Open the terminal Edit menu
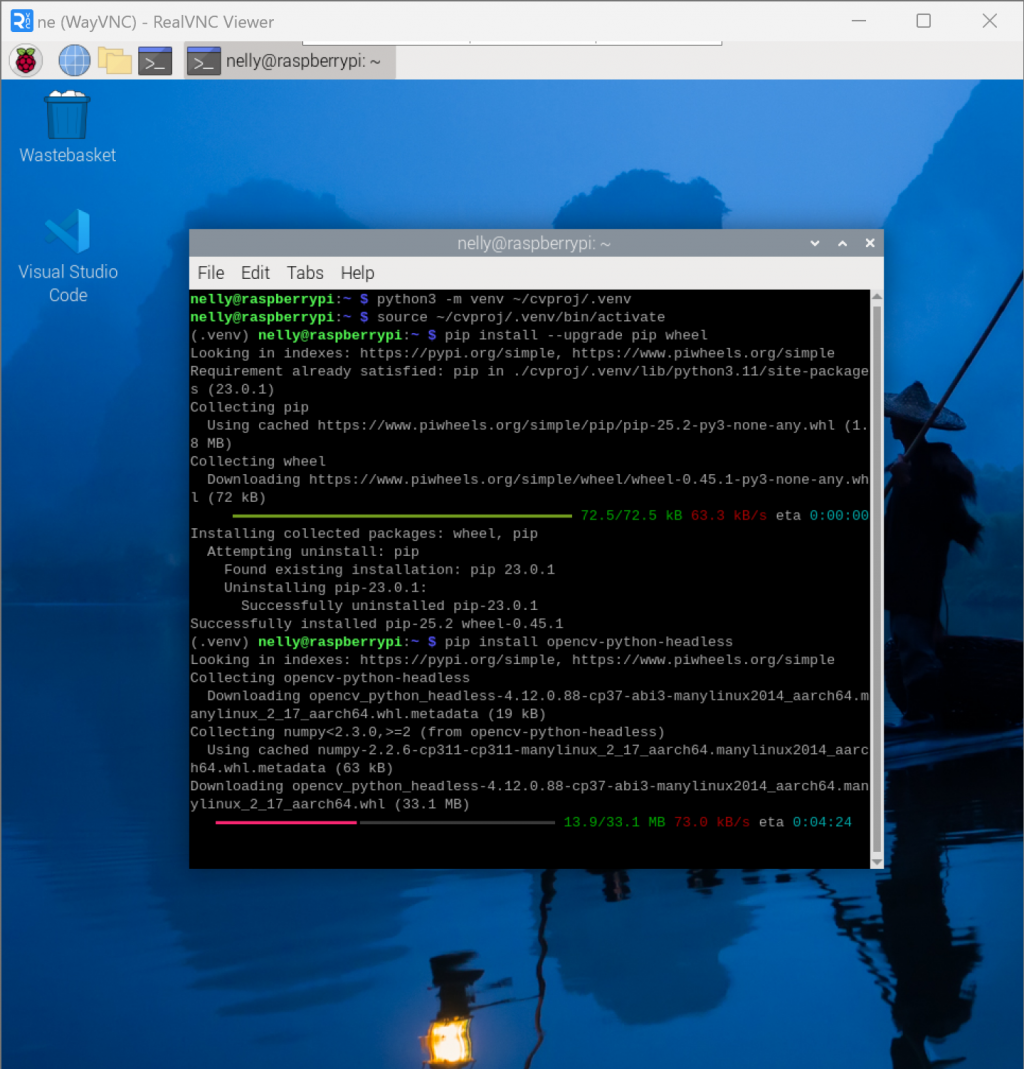Screen dimensions: 1024x1069 [x=255, y=273]
